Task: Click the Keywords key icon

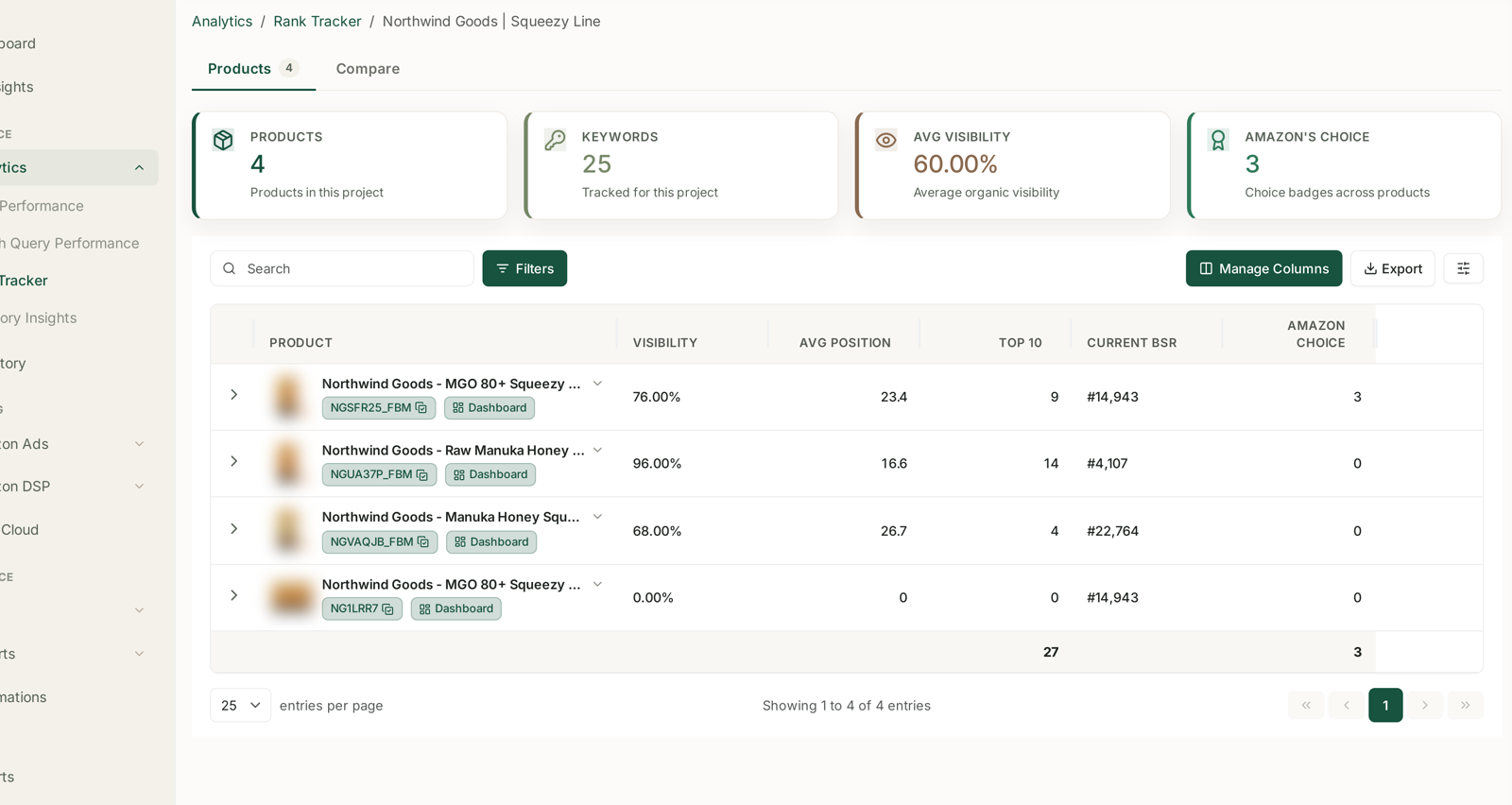Action: [555, 140]
